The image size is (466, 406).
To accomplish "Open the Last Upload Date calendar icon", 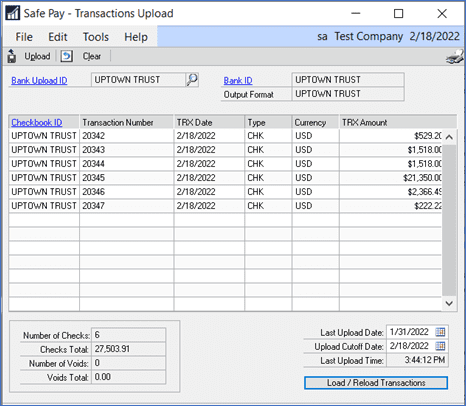I will point(440,332).
